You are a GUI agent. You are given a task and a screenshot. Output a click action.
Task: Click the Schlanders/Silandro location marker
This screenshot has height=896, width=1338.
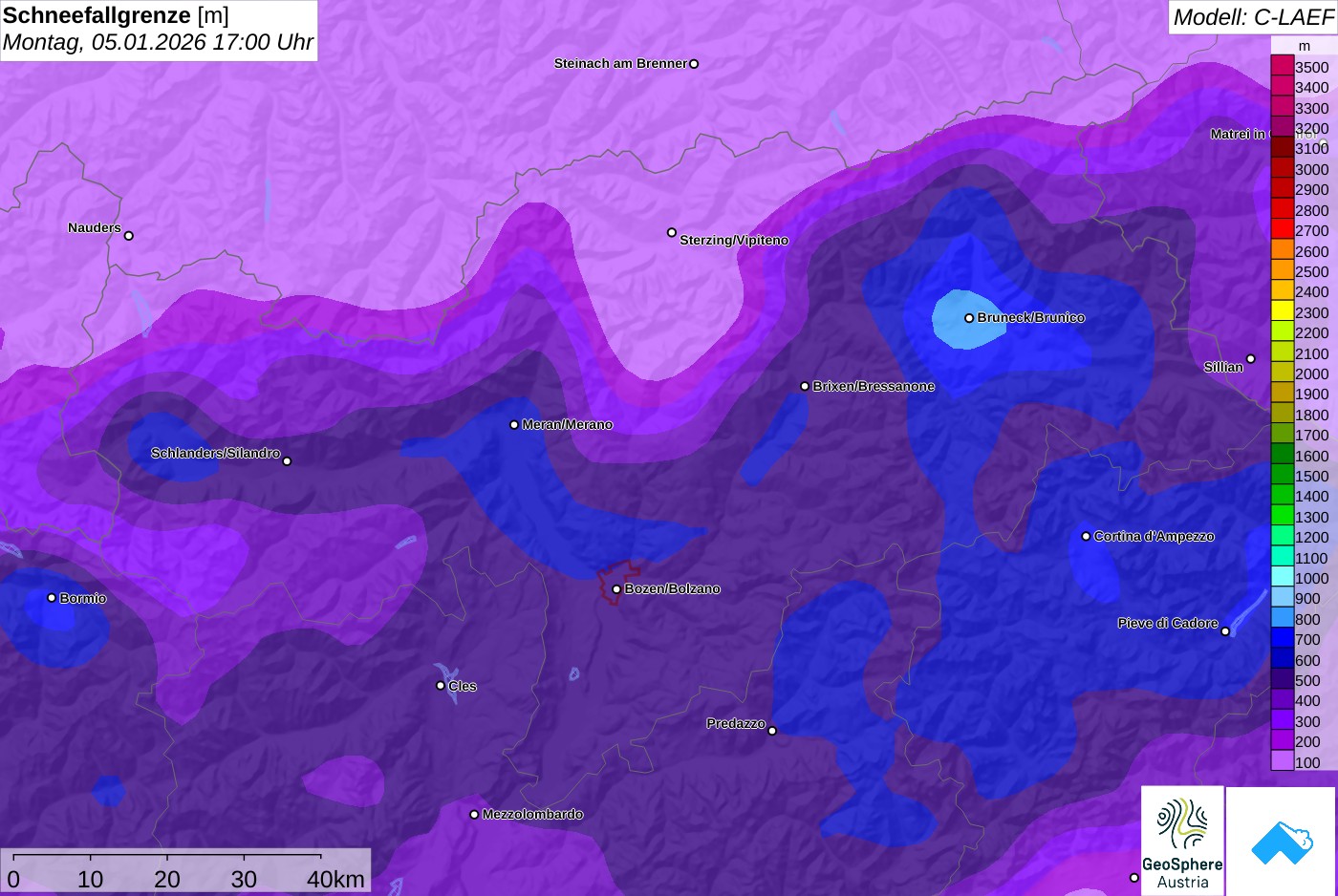click(x=287, y=461)
